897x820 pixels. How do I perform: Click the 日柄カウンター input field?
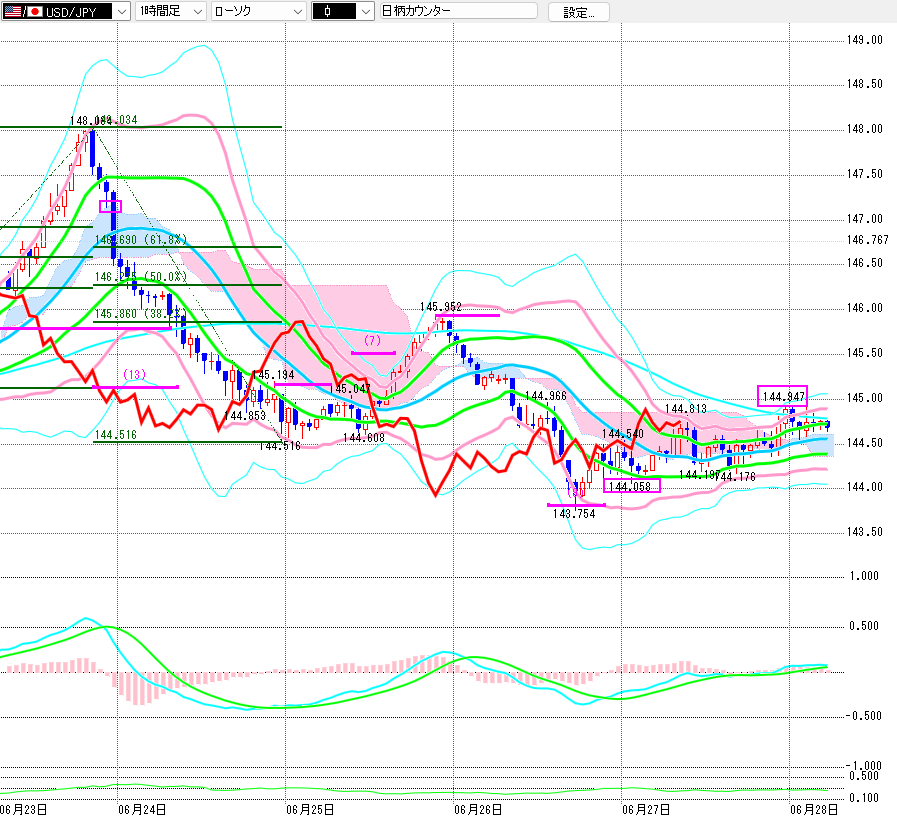pos(459,11)
